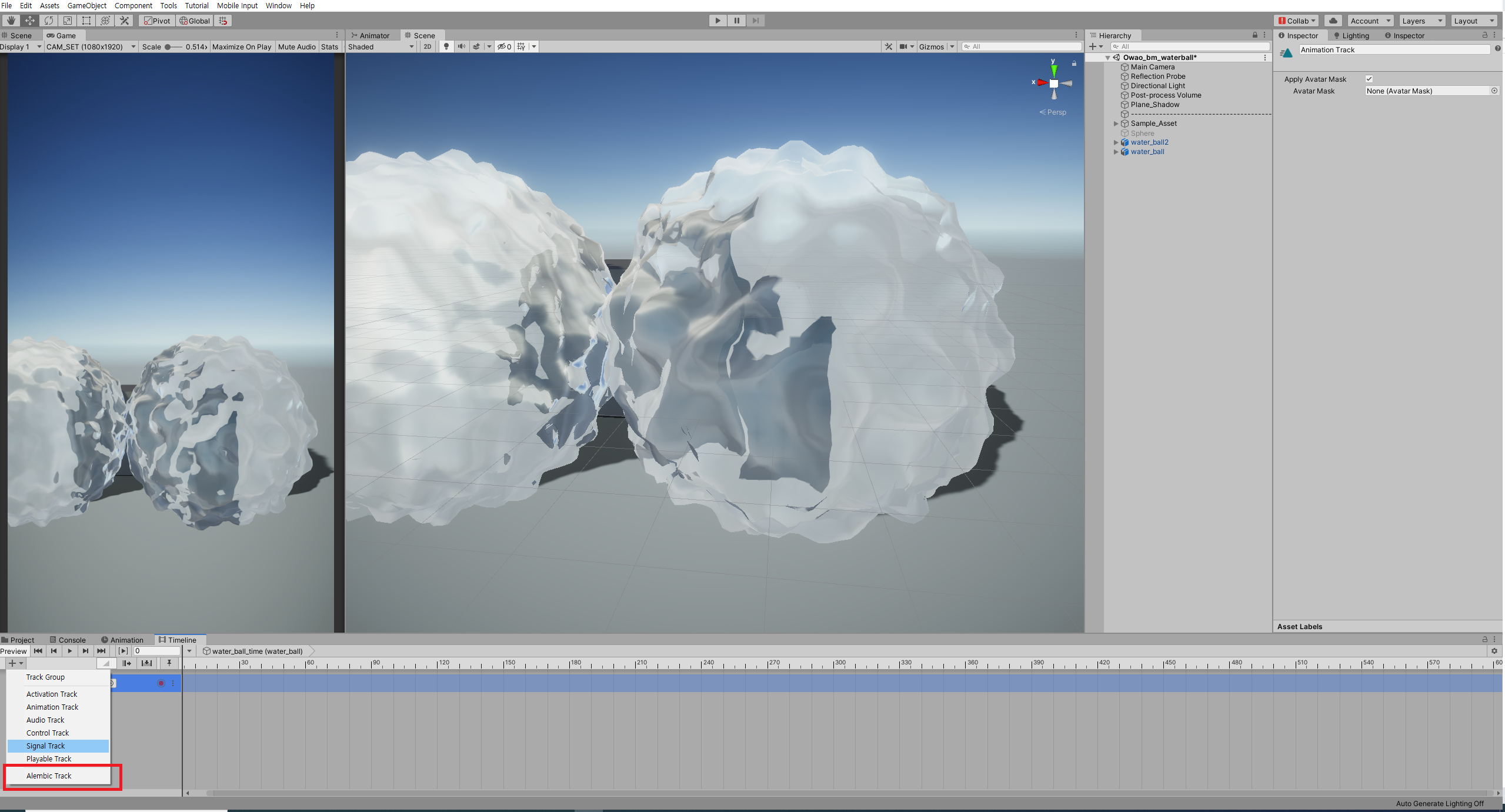Click the Timeline record button on track

tap(161, 683)
